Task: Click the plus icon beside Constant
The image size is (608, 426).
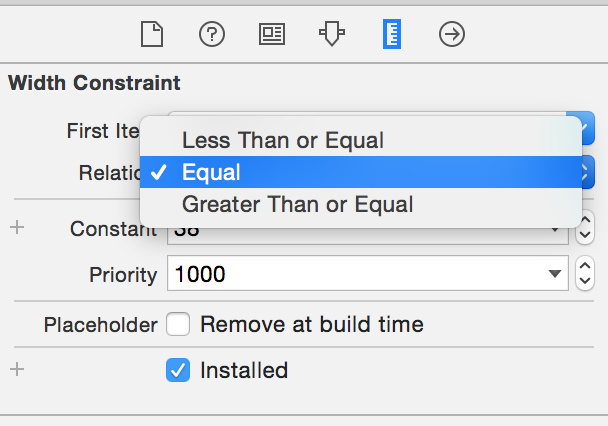Action: tap(17, 227)
